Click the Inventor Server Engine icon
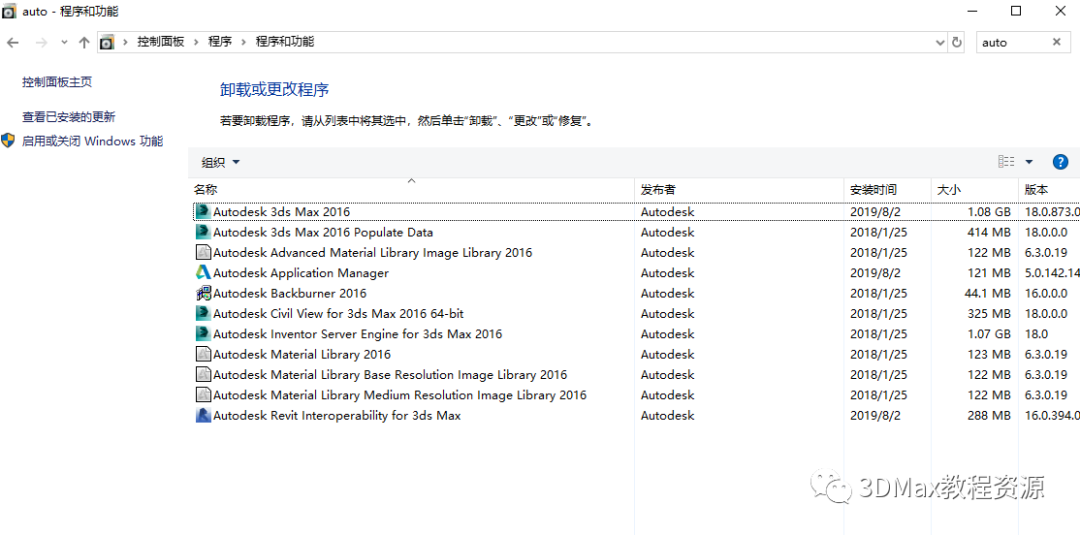The image size is (1080, 535). tap(203, 334)
